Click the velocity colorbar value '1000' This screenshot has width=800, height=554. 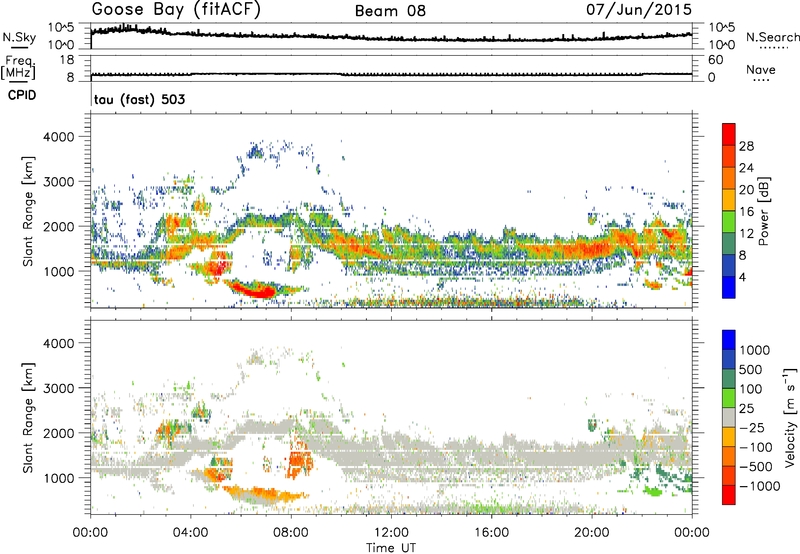(755, 350)
